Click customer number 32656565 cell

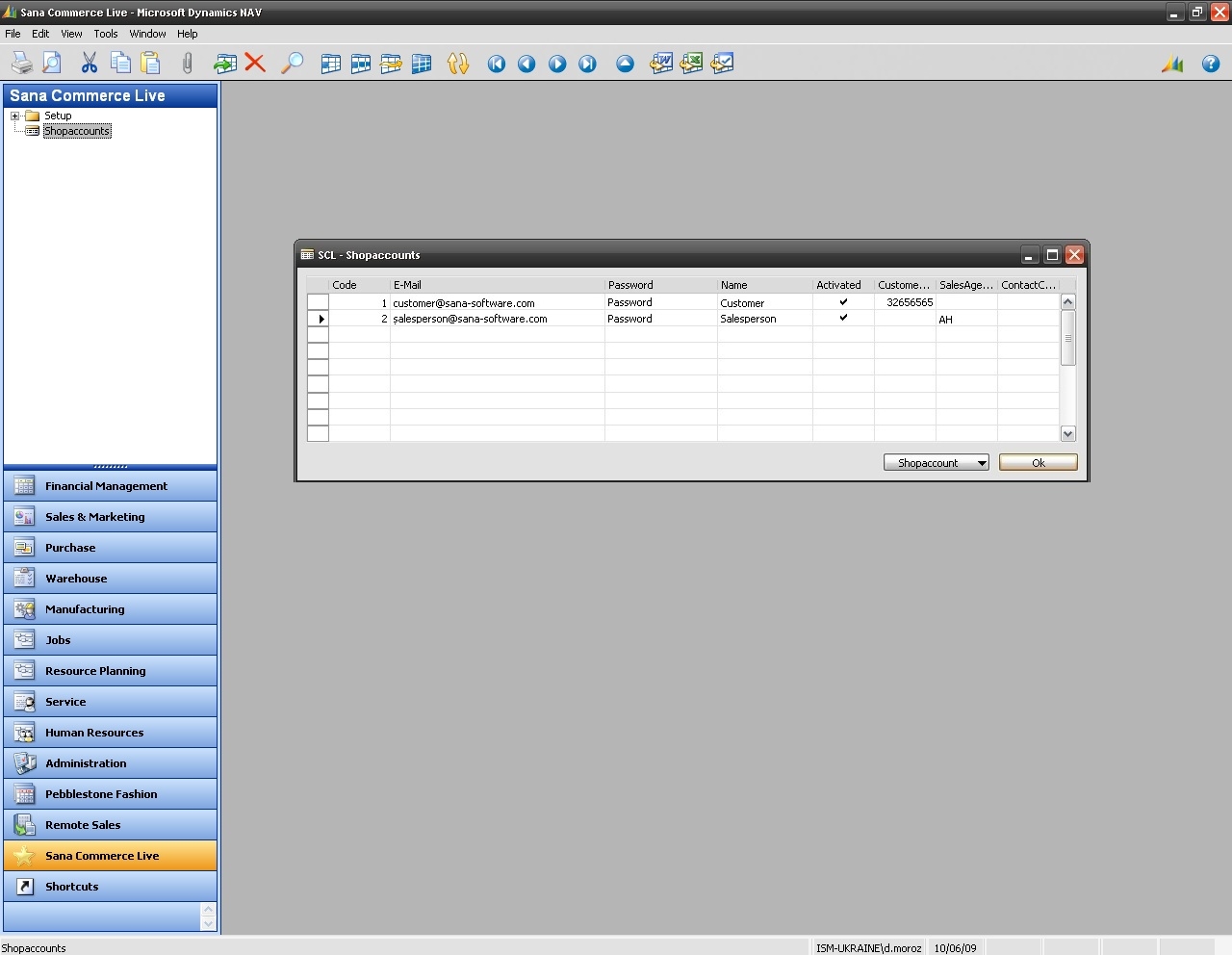[905, 302]
